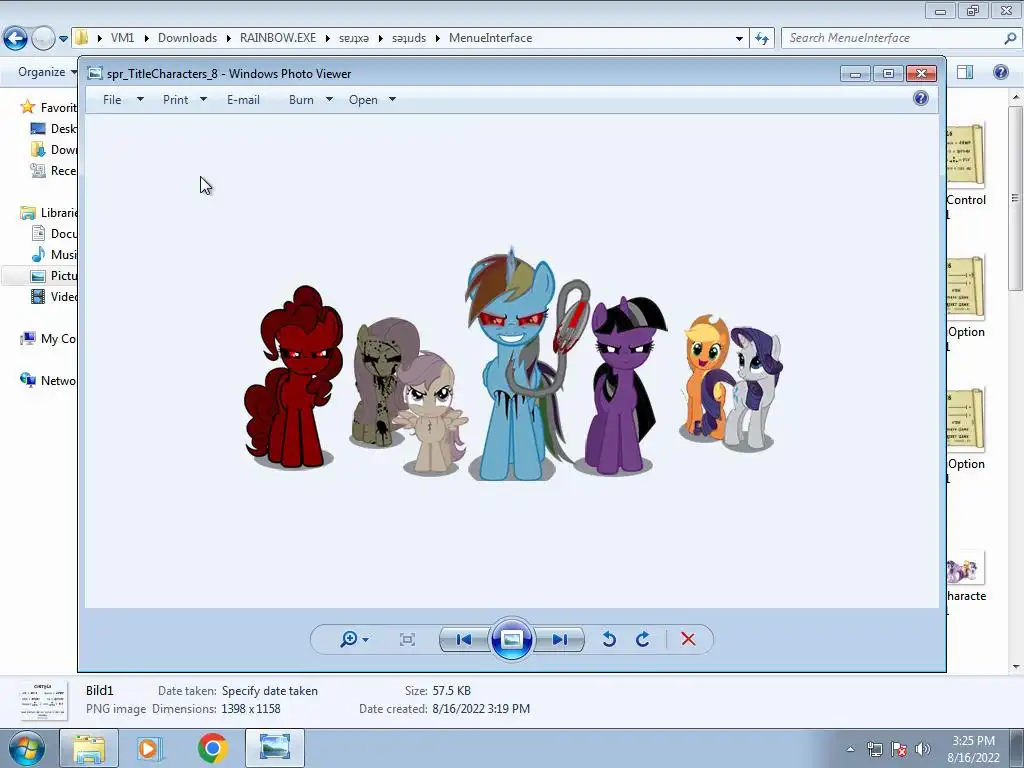1024x768 pixels.
Task: Click VM1 in the address bar
Action: [122, 38]
